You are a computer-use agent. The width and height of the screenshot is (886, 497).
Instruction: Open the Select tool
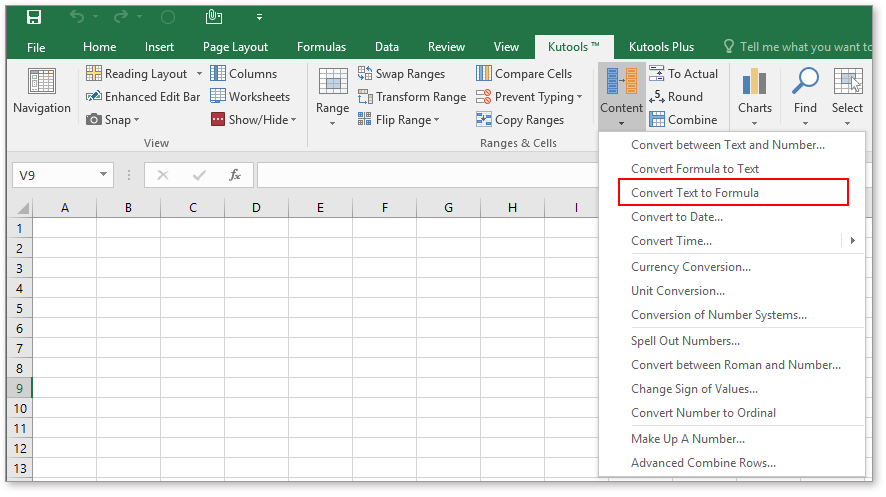[x=847, y=97]
